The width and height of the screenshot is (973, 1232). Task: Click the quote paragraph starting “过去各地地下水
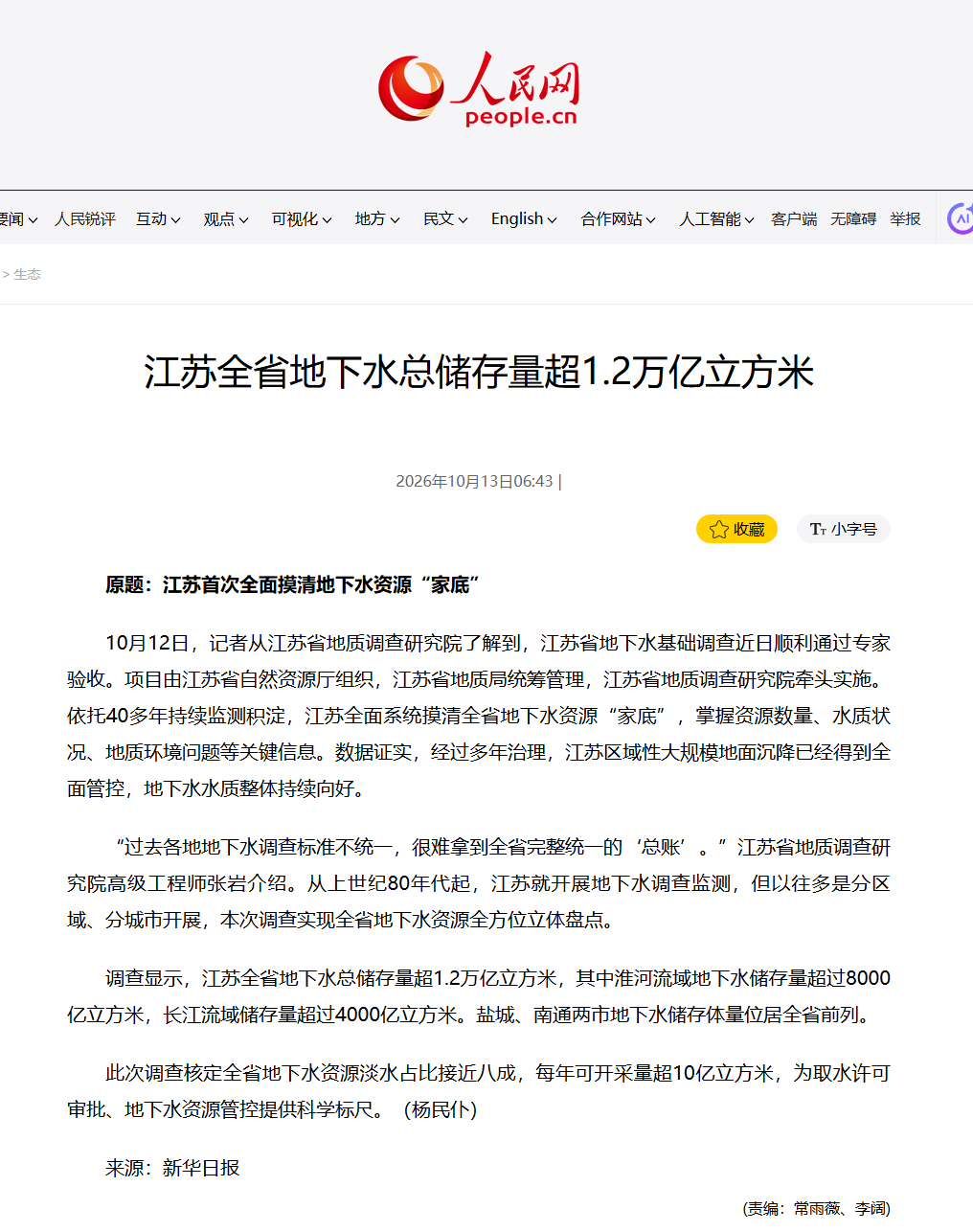pos(479,883)
